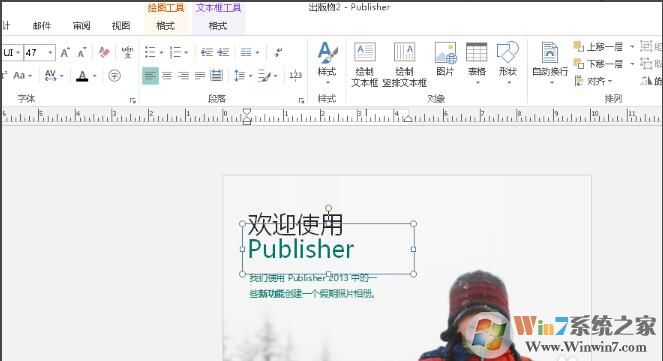Open the font color dropdown arrow
Viewport: 663px width, 361px height.
coord(95,76)
